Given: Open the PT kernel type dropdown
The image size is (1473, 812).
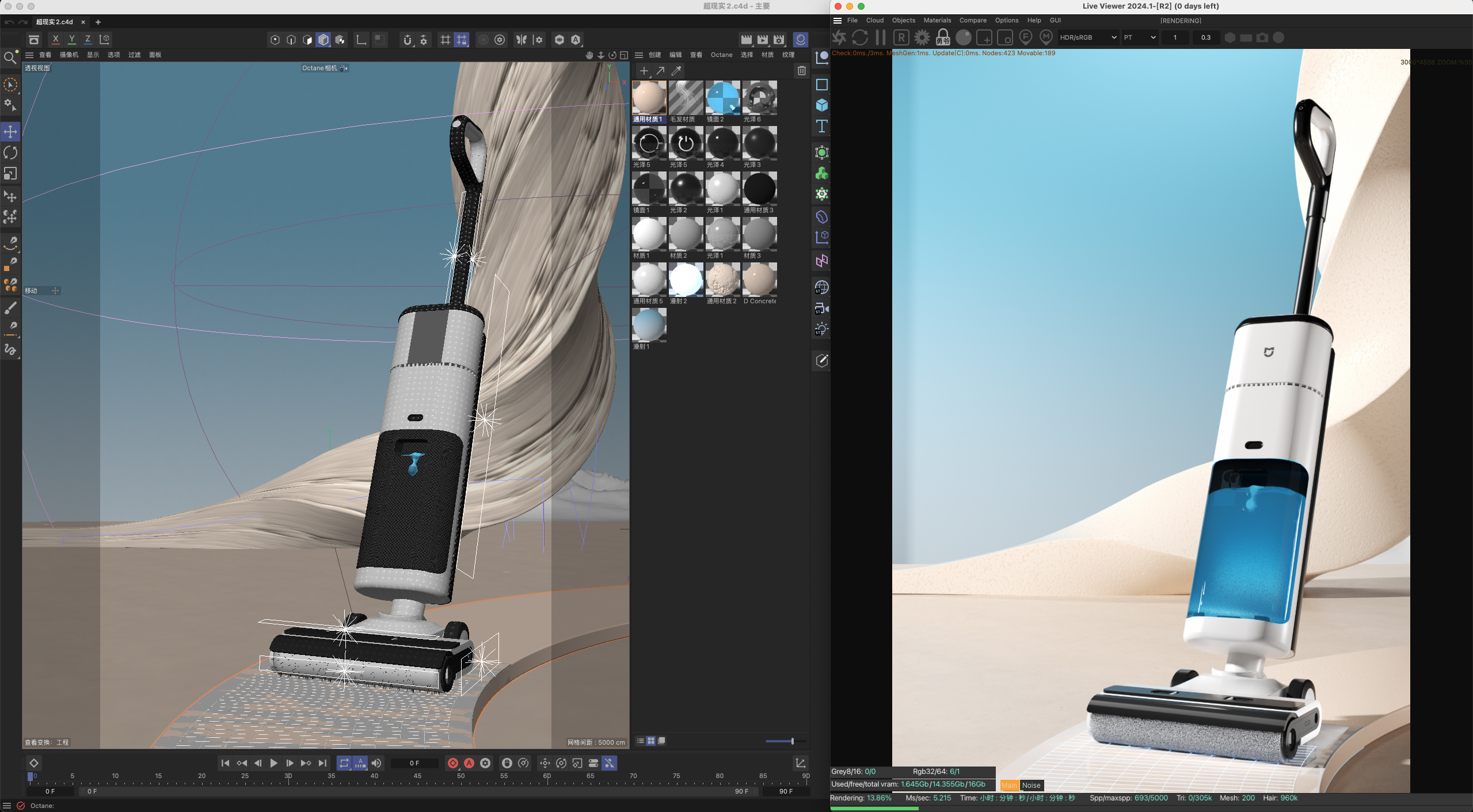Looking at the screenshot, I should 1139,38.
